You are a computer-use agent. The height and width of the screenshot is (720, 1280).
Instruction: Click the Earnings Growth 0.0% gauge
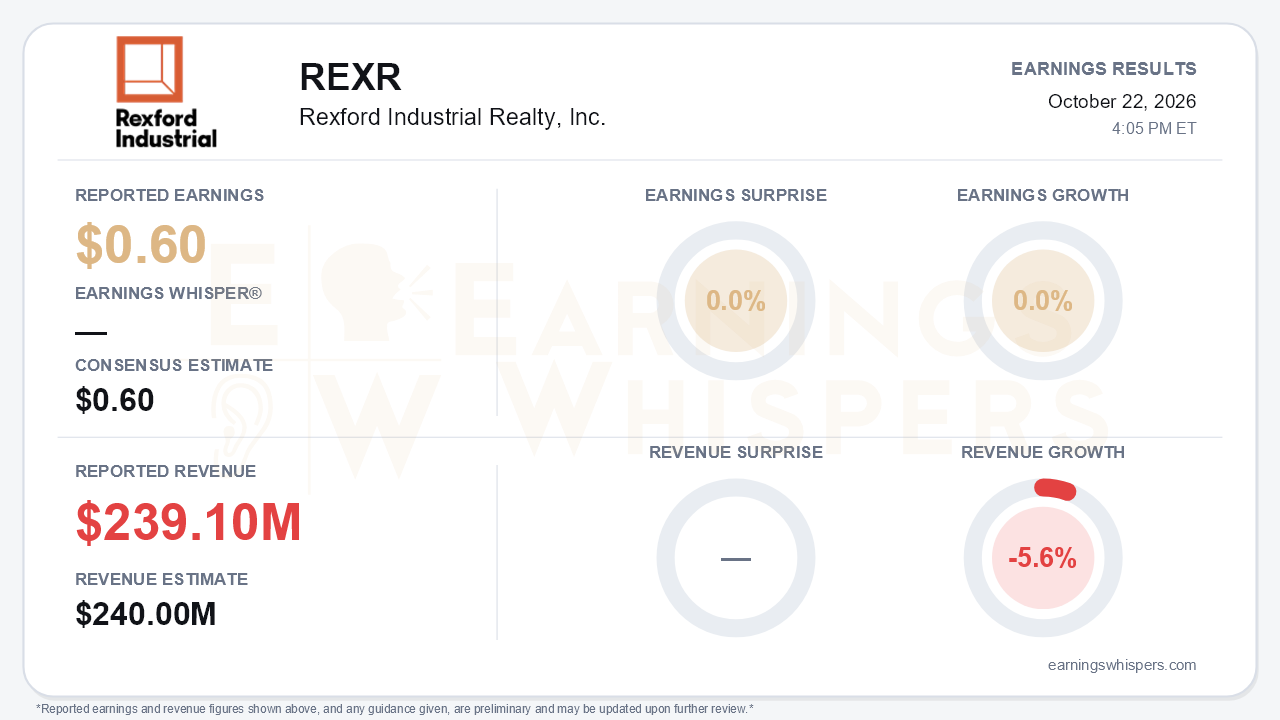tap(1043, 301)
